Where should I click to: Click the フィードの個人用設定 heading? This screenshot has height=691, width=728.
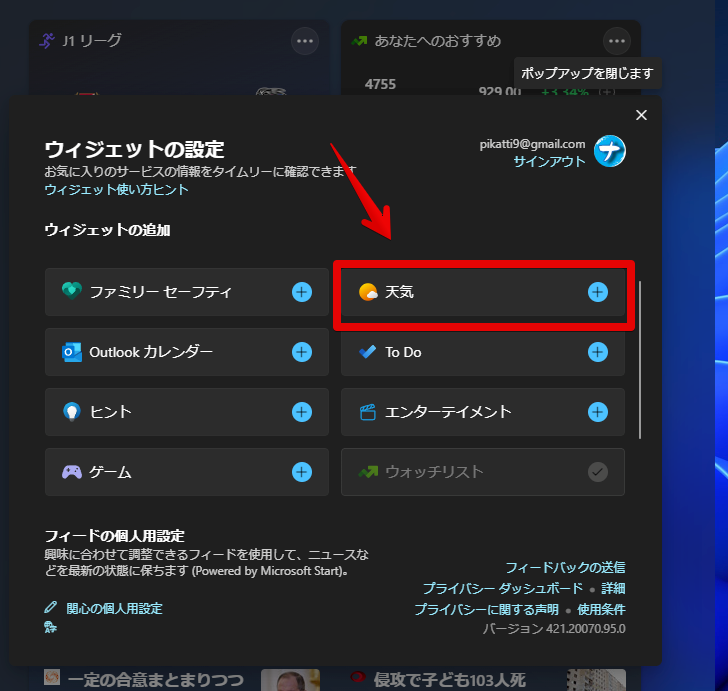point(114,536)
